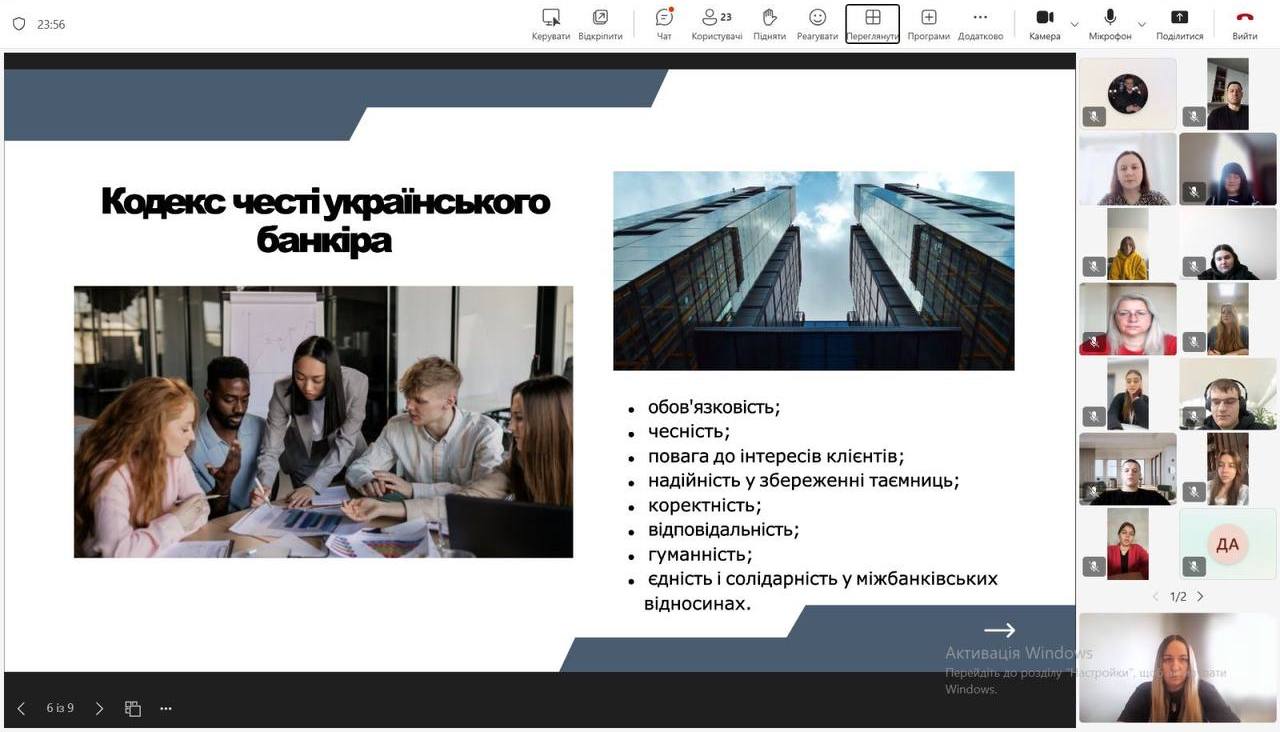This screenshot has height=732, width=1280.
Task: Open the Переглянути view menu
Action: click(x=872, y=24)
